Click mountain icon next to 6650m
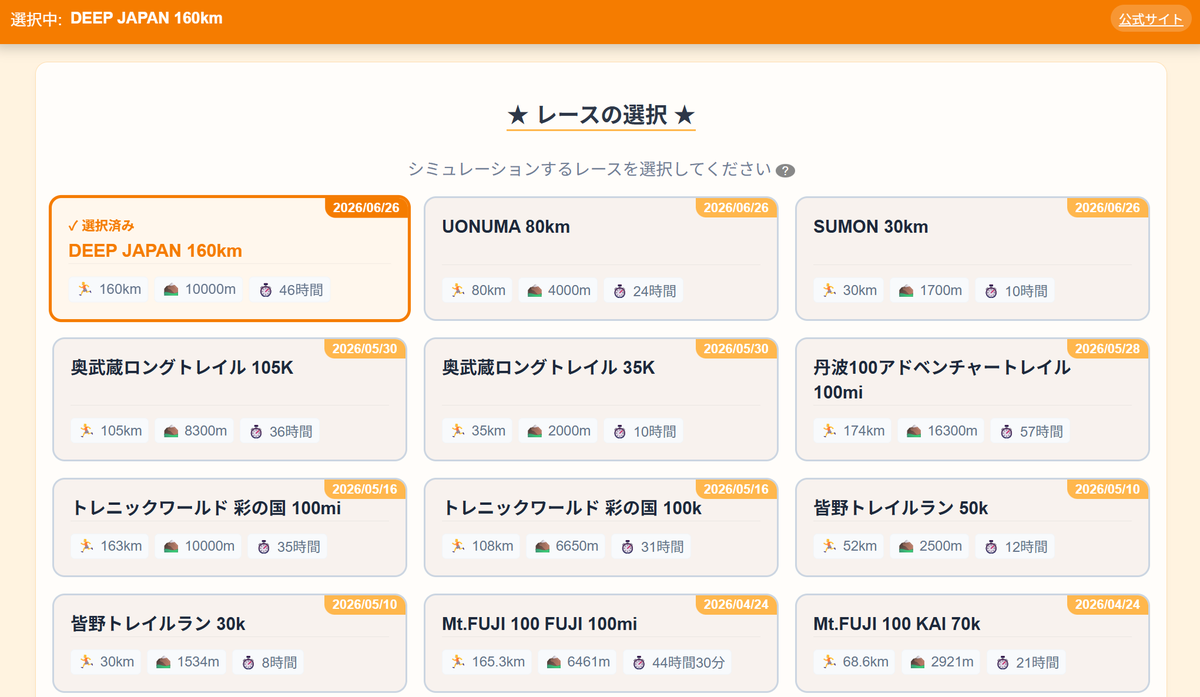This screenshot has width=1200, height=697. point(543,547)
